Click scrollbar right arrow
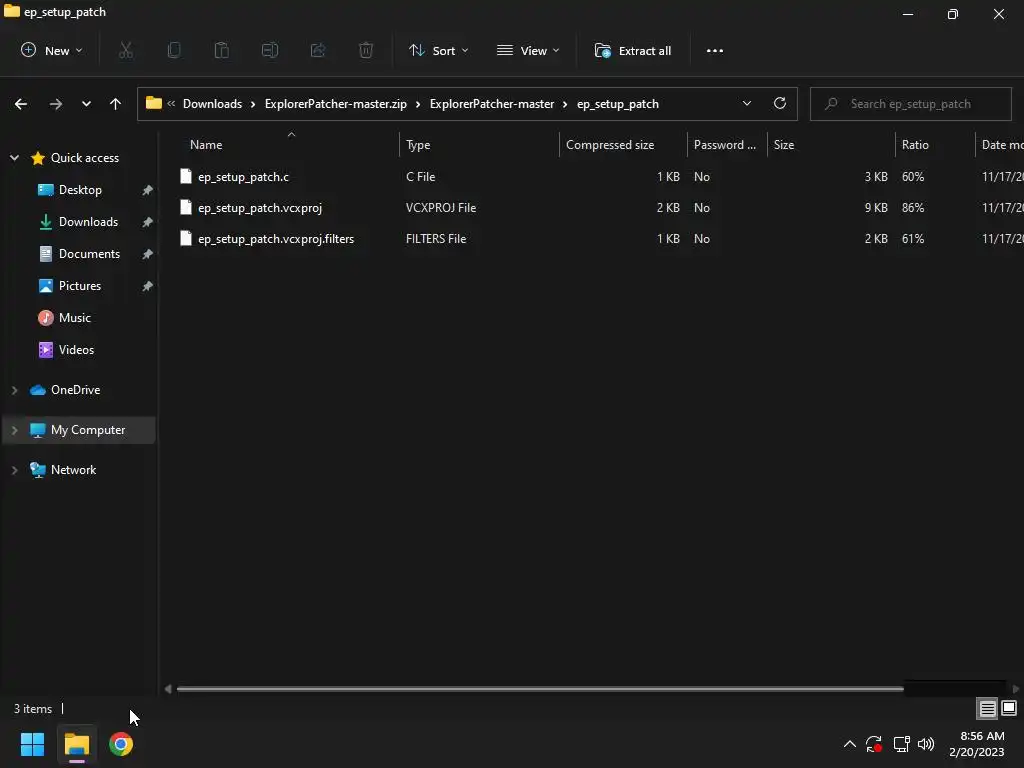1024x768 pixels. pos(1016,689)
